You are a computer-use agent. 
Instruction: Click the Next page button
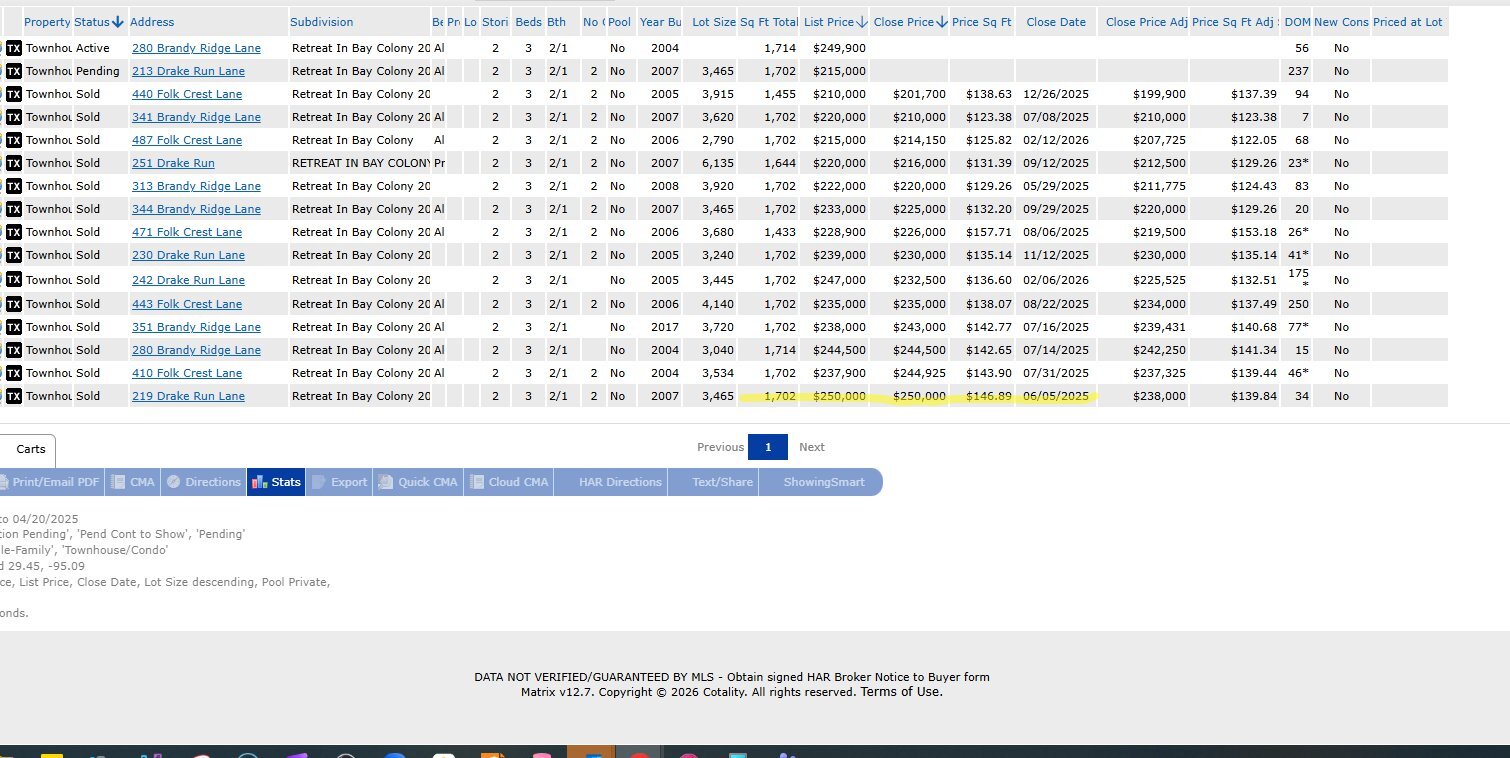pos(811,447)
